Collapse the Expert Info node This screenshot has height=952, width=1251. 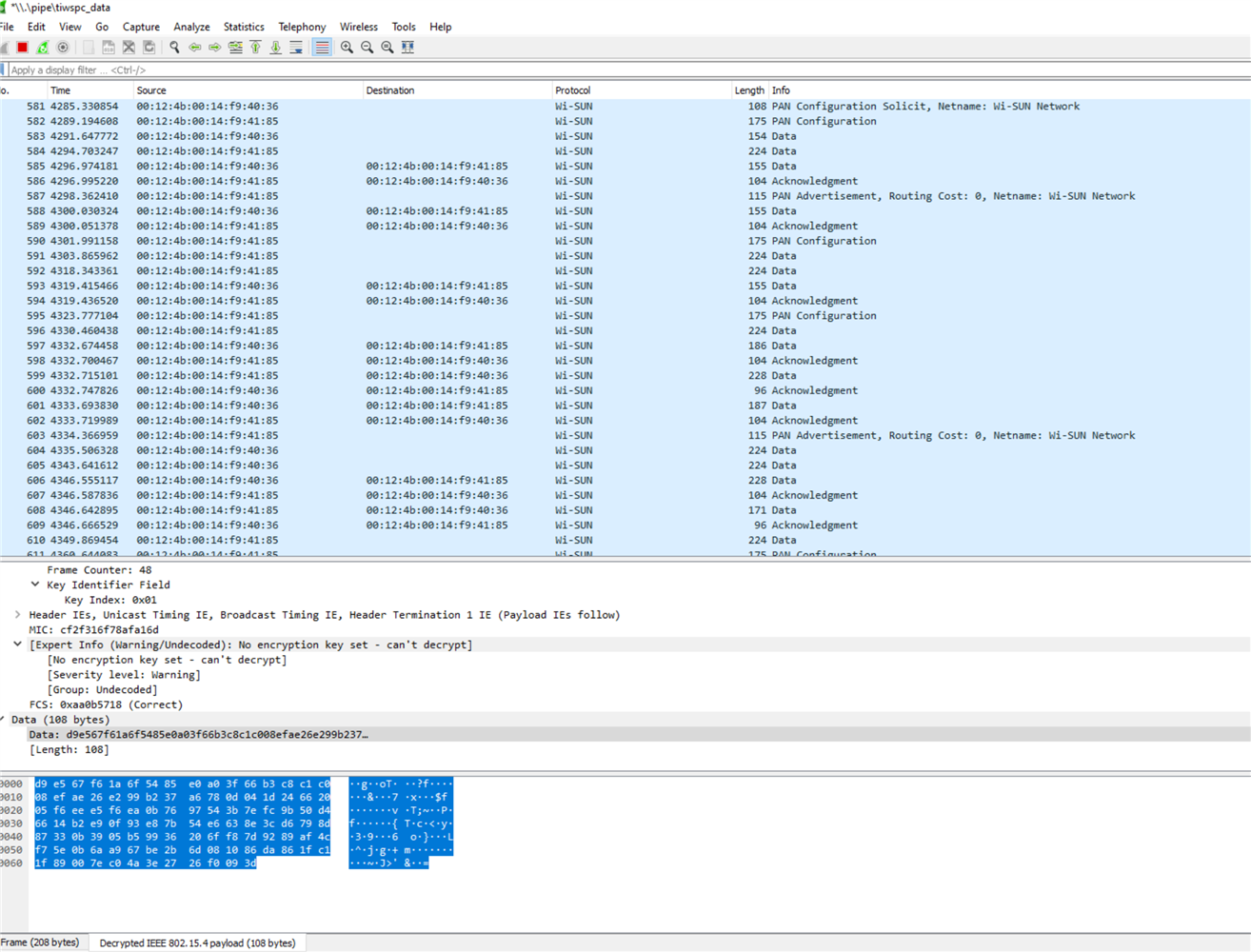17,645
